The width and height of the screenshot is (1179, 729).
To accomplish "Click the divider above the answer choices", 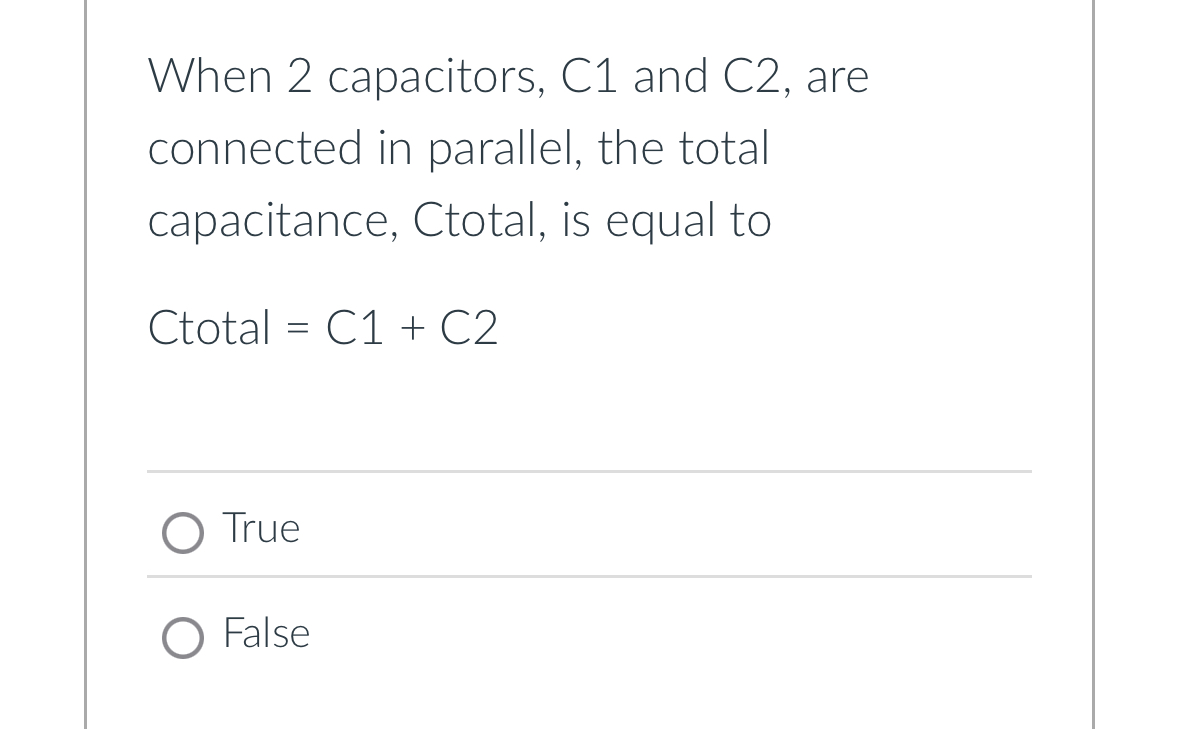I will pyautogui.click(x=589, y=474).
